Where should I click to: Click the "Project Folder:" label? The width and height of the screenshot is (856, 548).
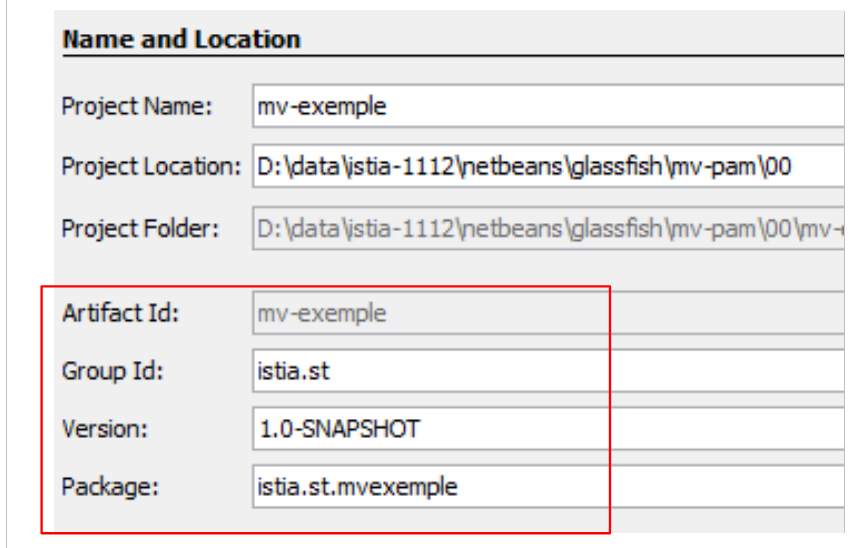click(x=140, y=228)
